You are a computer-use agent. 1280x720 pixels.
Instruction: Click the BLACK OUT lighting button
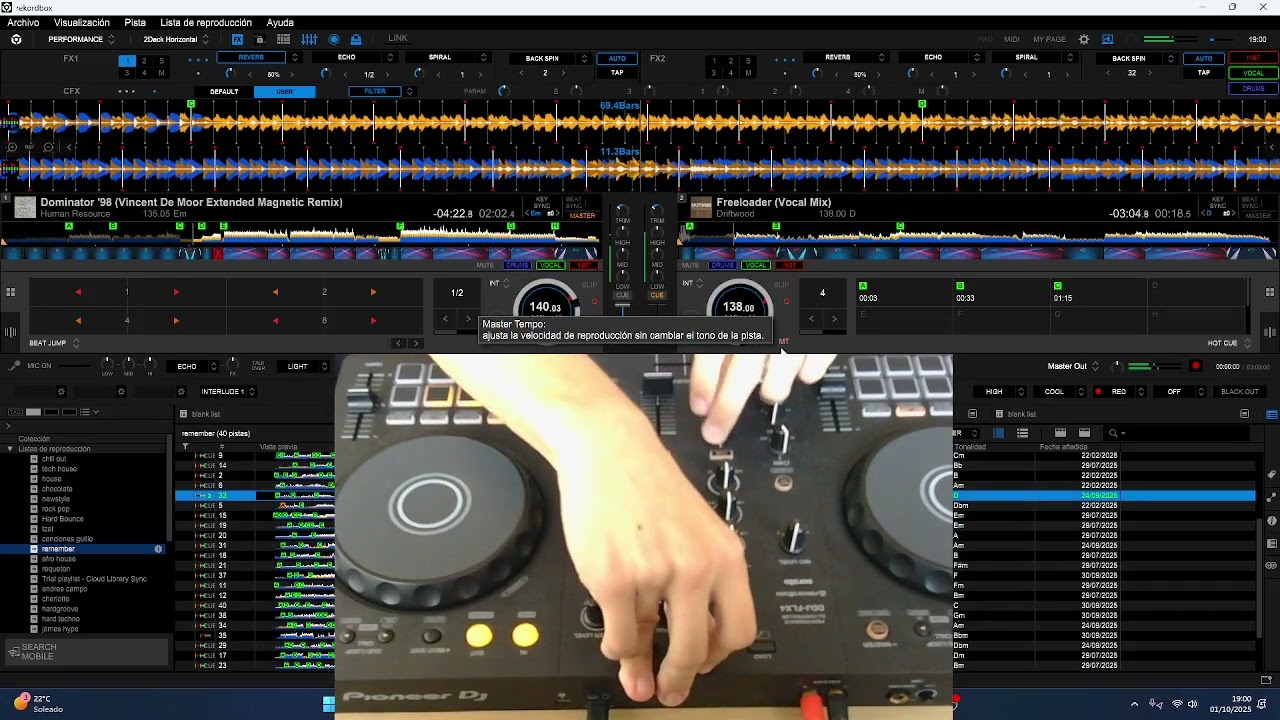coord(1240,392)
